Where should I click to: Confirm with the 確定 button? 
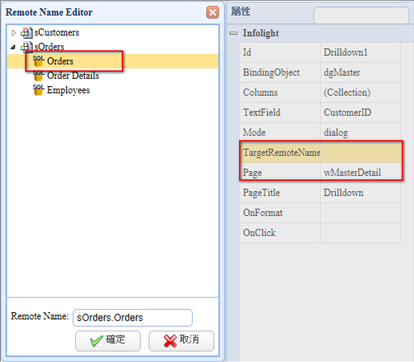point(108,341)
